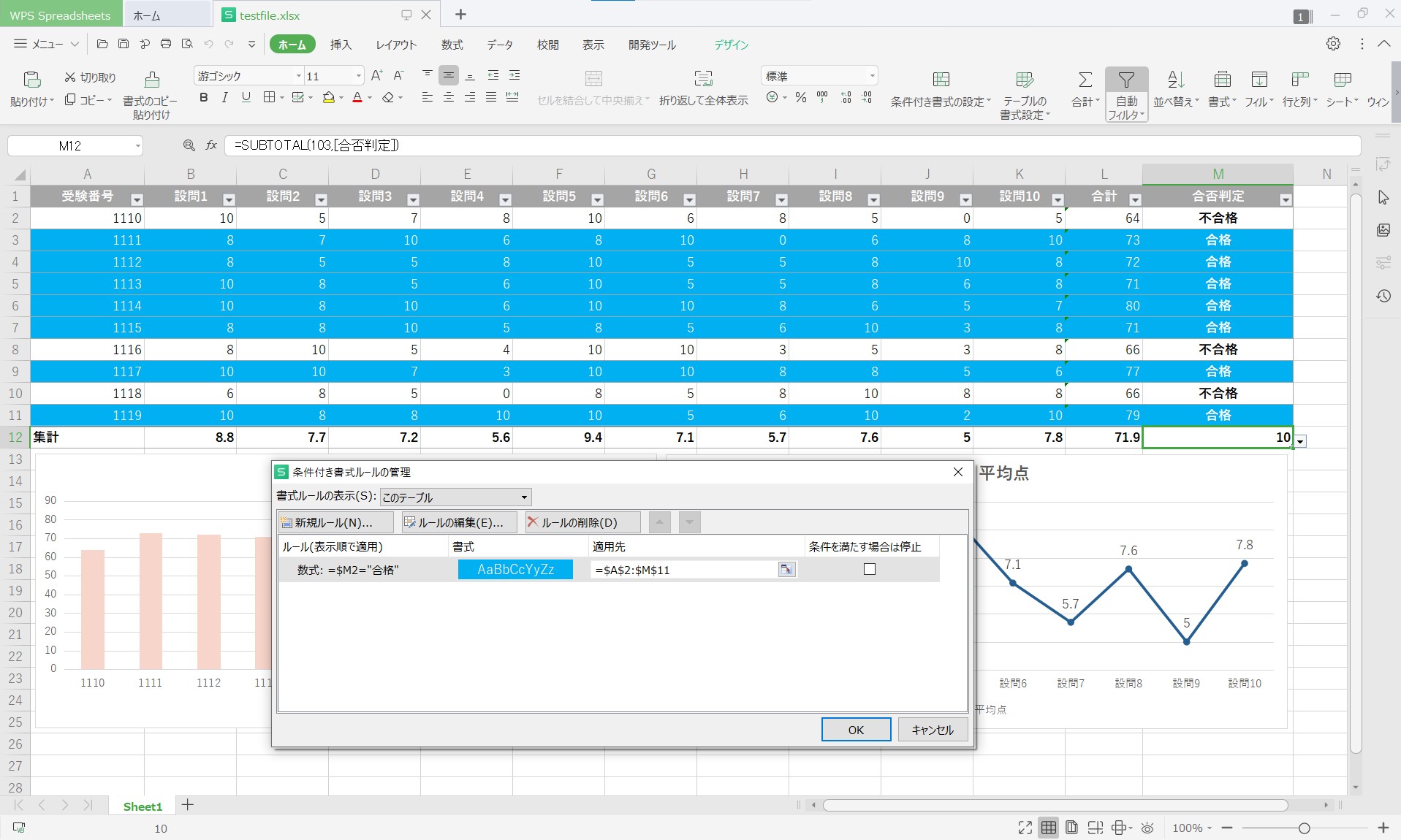Open the filter dropdown on 合計 header
Screen dimensions: 1401x840
coord(1135,199)
